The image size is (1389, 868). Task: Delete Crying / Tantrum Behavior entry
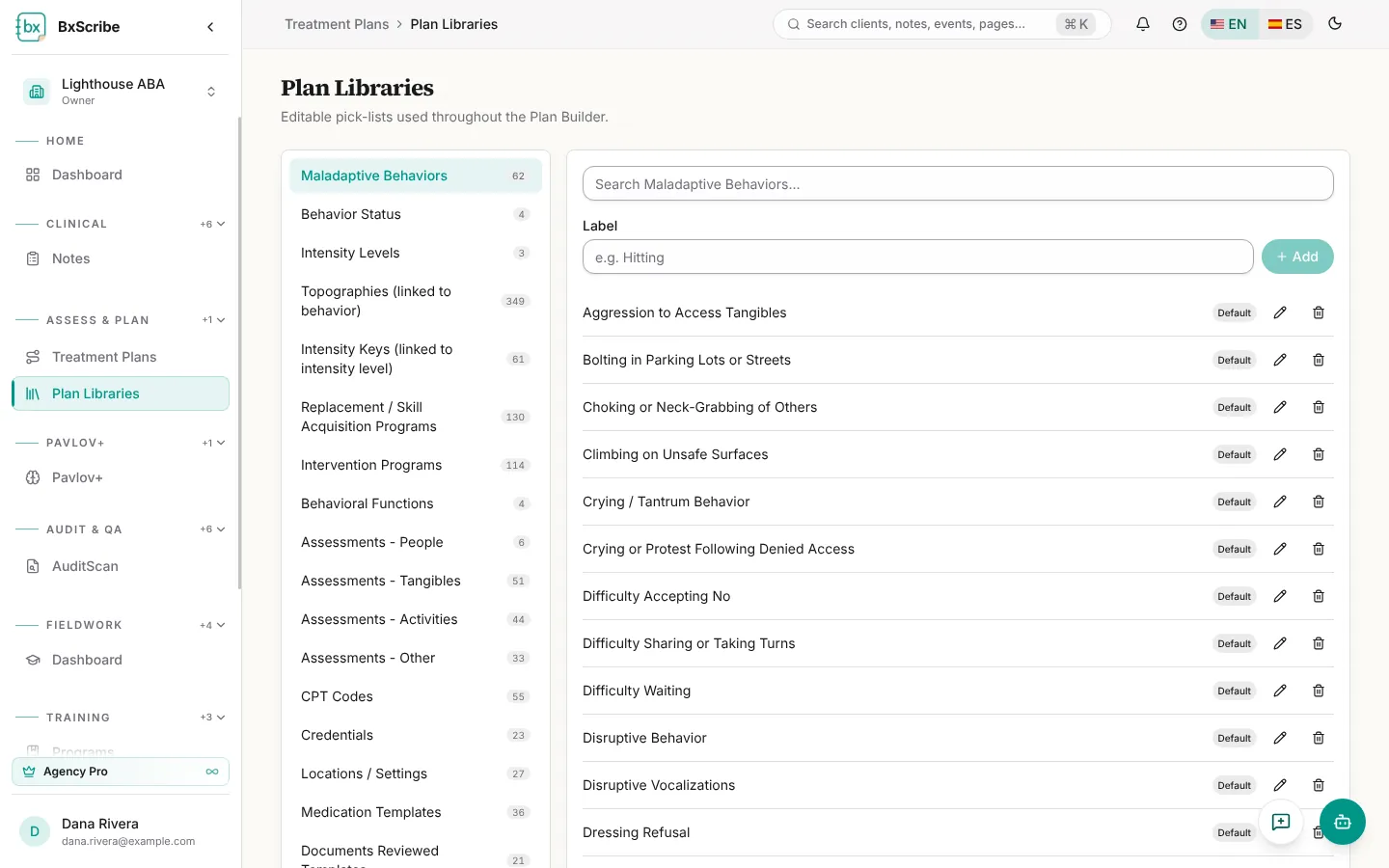(1319, 502)
